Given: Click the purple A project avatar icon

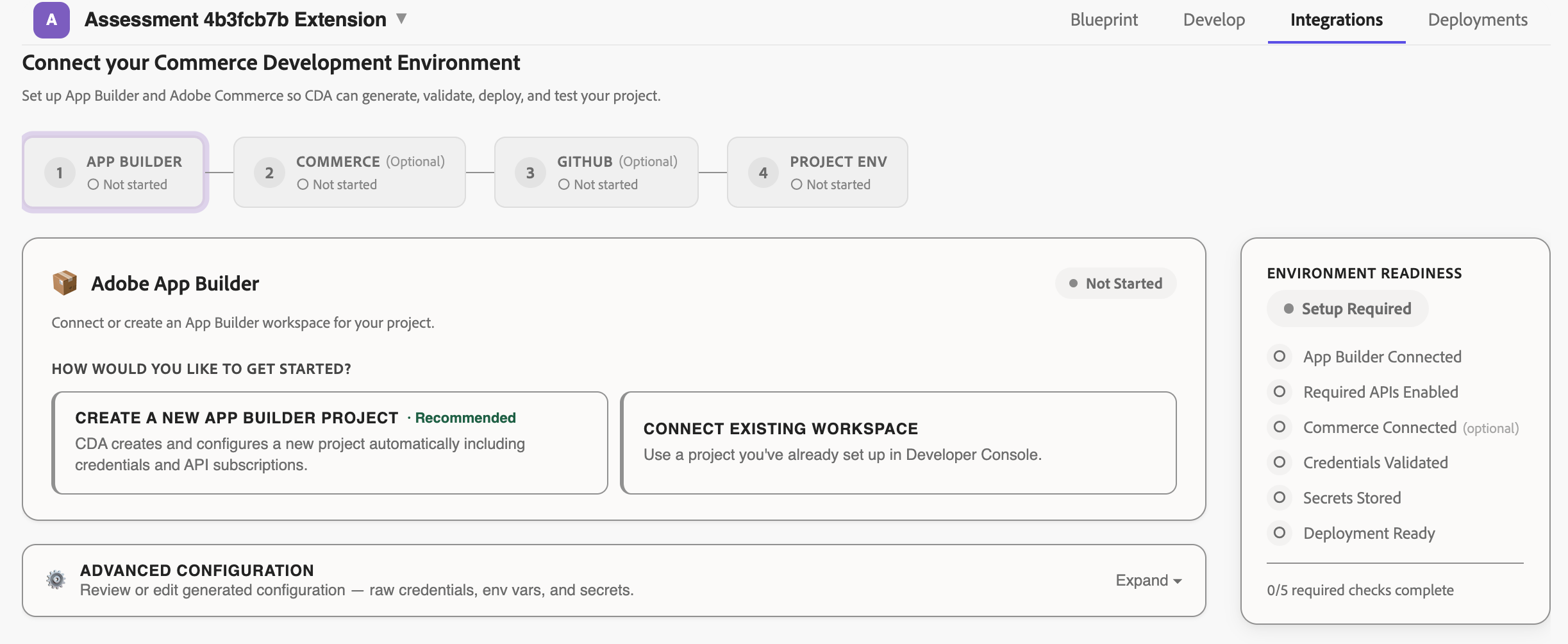Looking at the screenshot, I should (x=51, y=20).
